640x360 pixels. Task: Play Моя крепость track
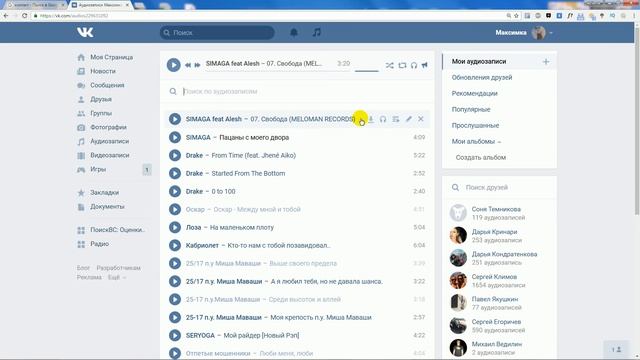coord(175,317)
